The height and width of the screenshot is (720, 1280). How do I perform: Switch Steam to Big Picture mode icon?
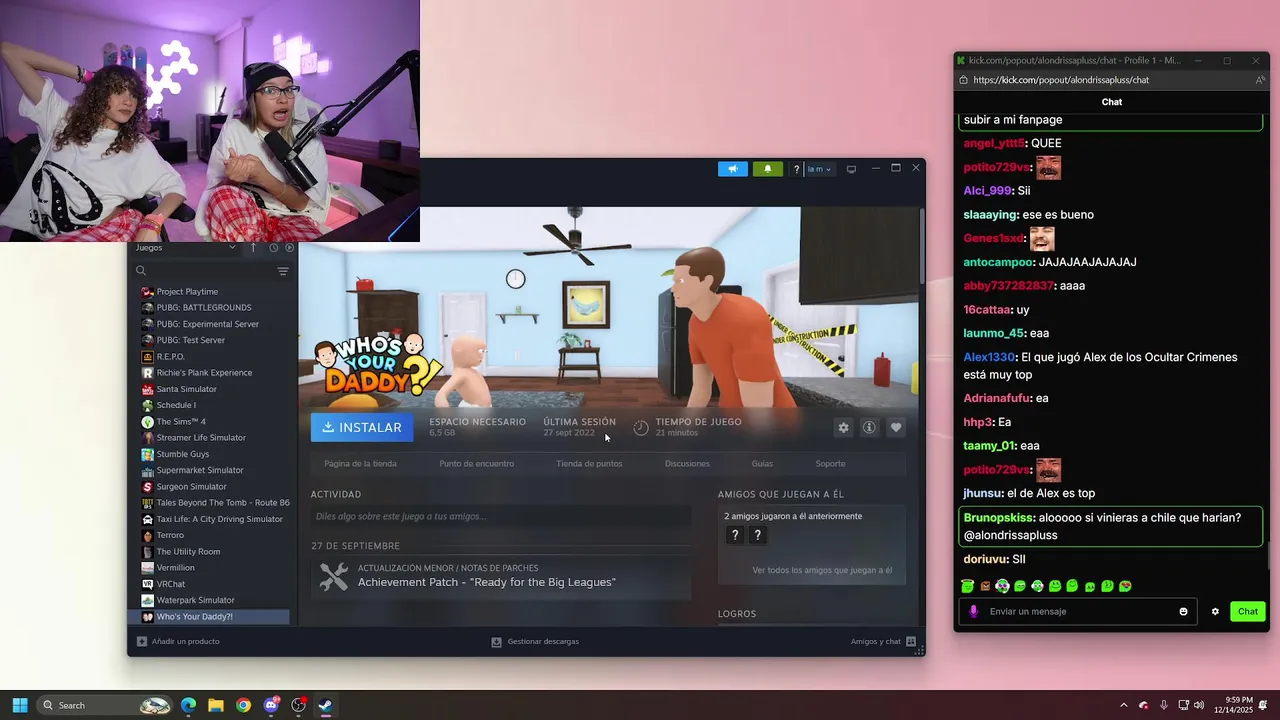[x=851, y=169]
